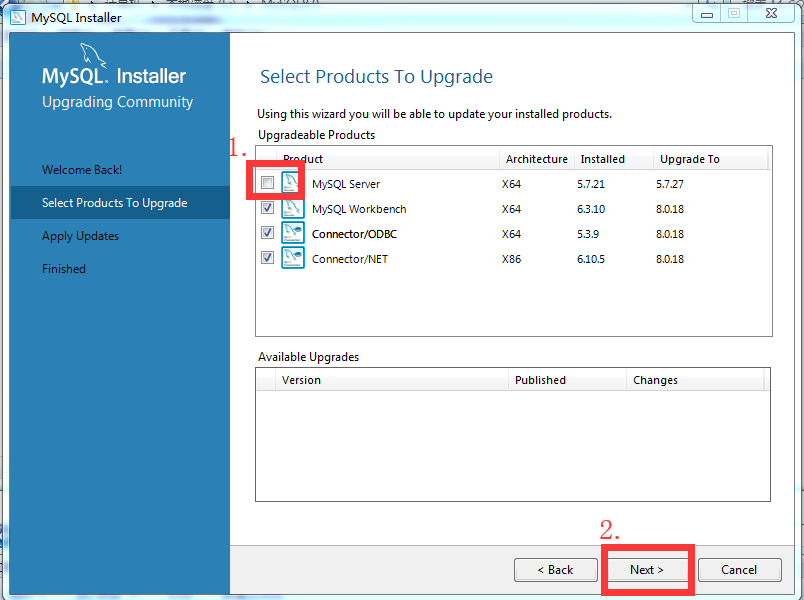Select the Finished step in sidebar
Screen dimensions: 804x600
tap(63, 268)
